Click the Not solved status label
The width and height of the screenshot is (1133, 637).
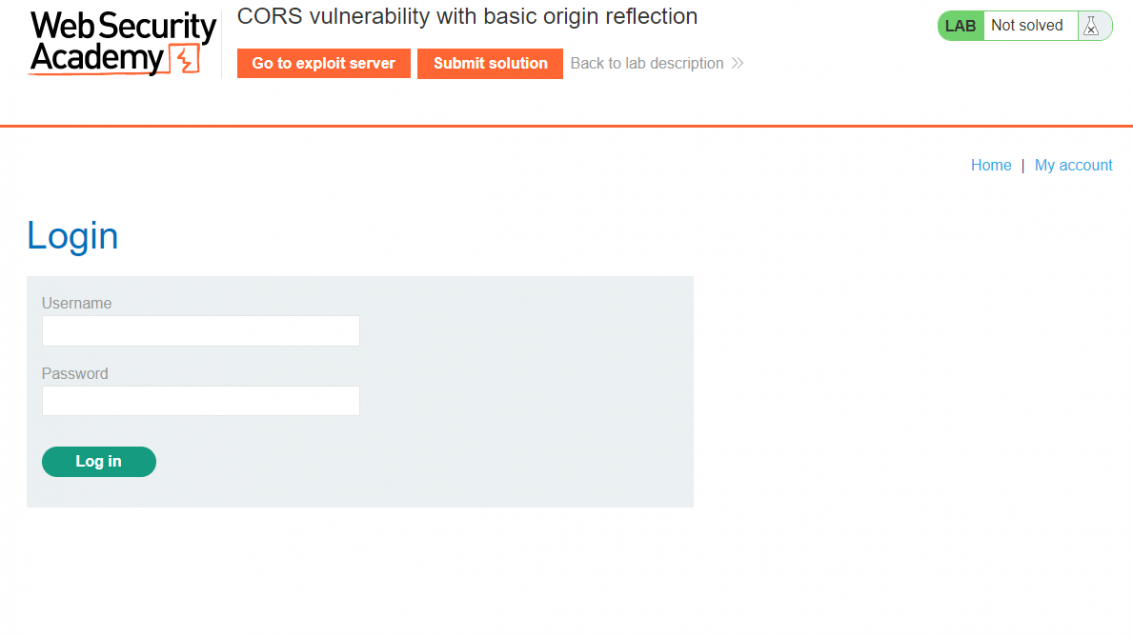pyautogui.click(x=1027, y=26)
